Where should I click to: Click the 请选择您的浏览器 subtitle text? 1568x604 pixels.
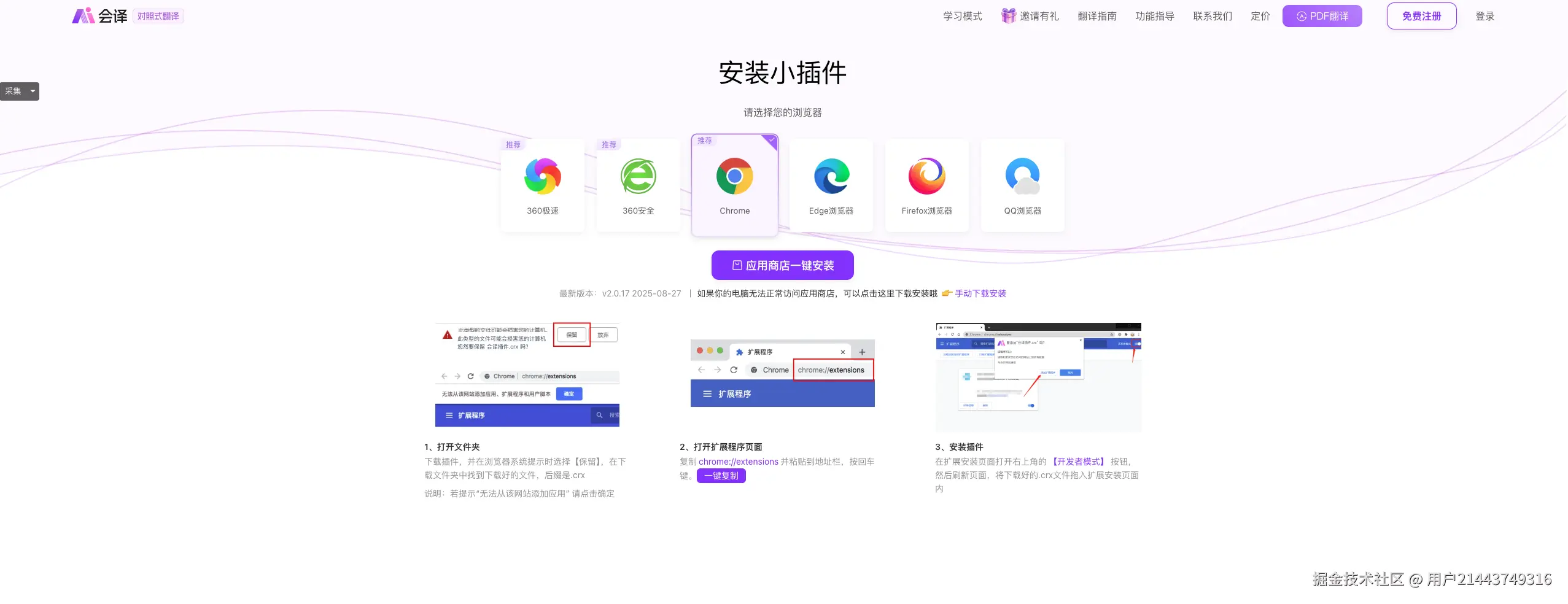[783, 112]
